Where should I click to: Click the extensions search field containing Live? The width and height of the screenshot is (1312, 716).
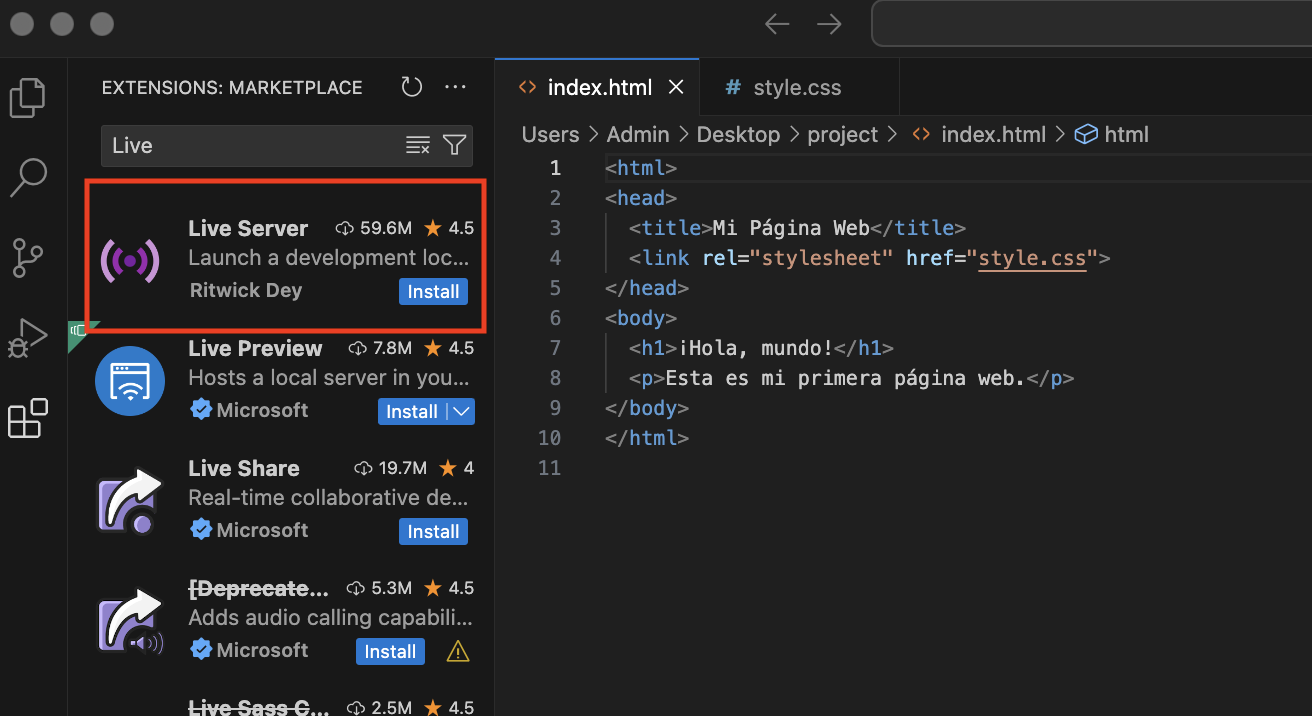click(x=250, y=146)
